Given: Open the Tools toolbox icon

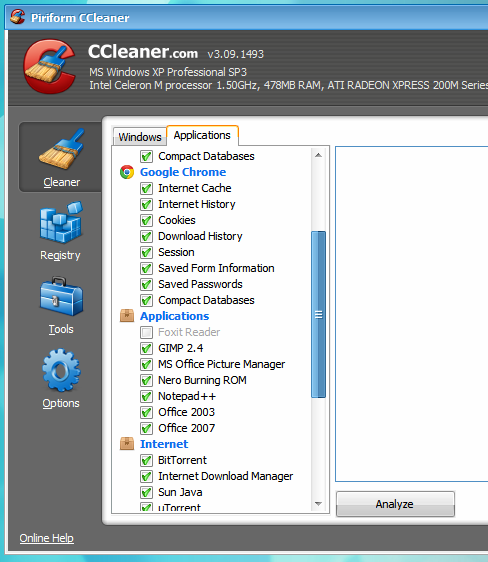Looking at the screenshot, I should point(61,296).
